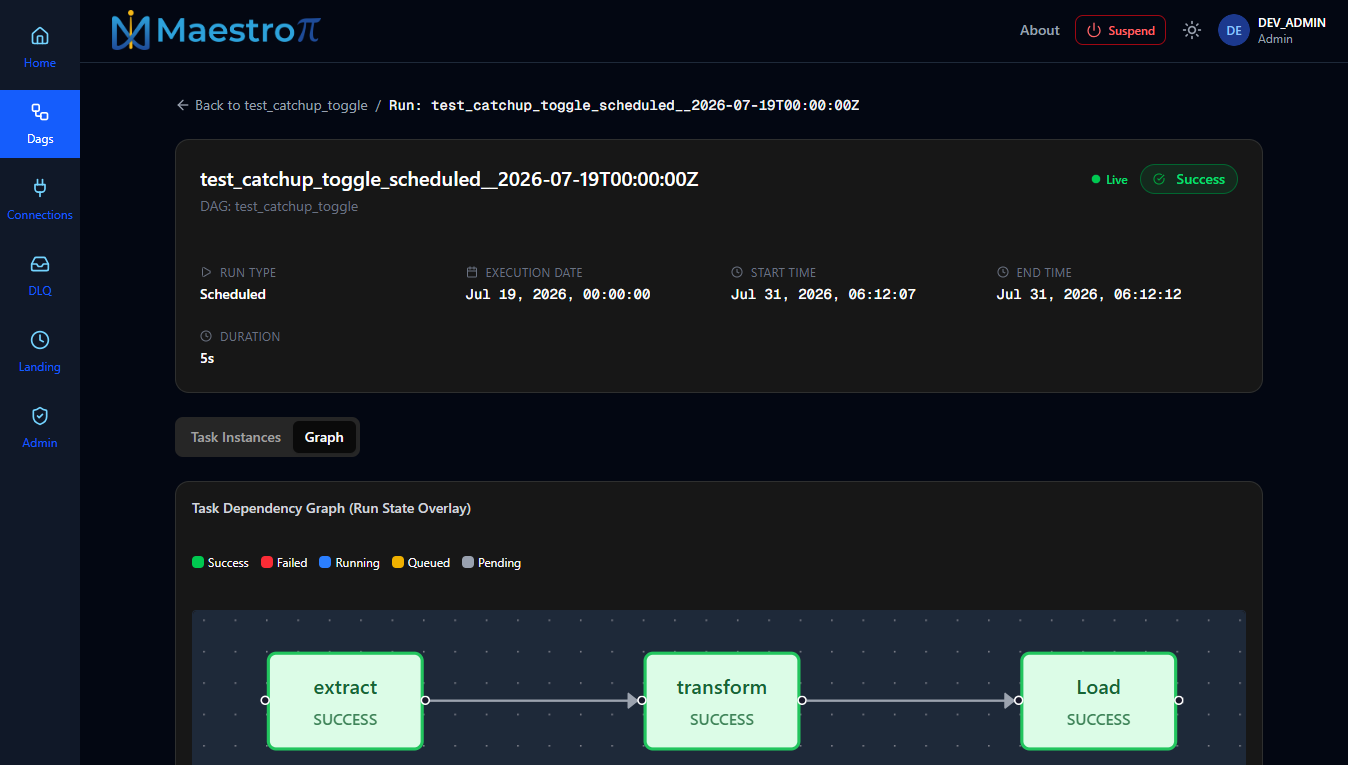Click the green Live status dot
This screenshot has width=1348, height=765.
[1096, 179]
